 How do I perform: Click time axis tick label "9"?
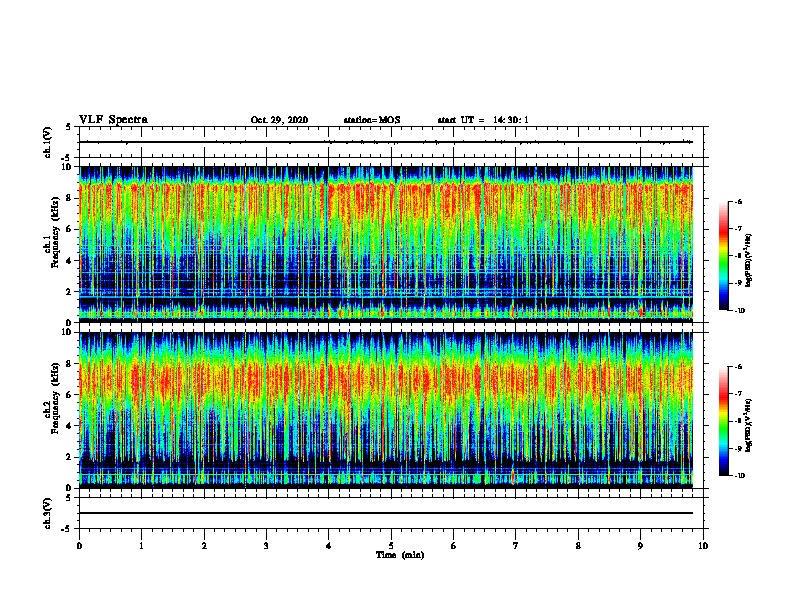[640, 546]
